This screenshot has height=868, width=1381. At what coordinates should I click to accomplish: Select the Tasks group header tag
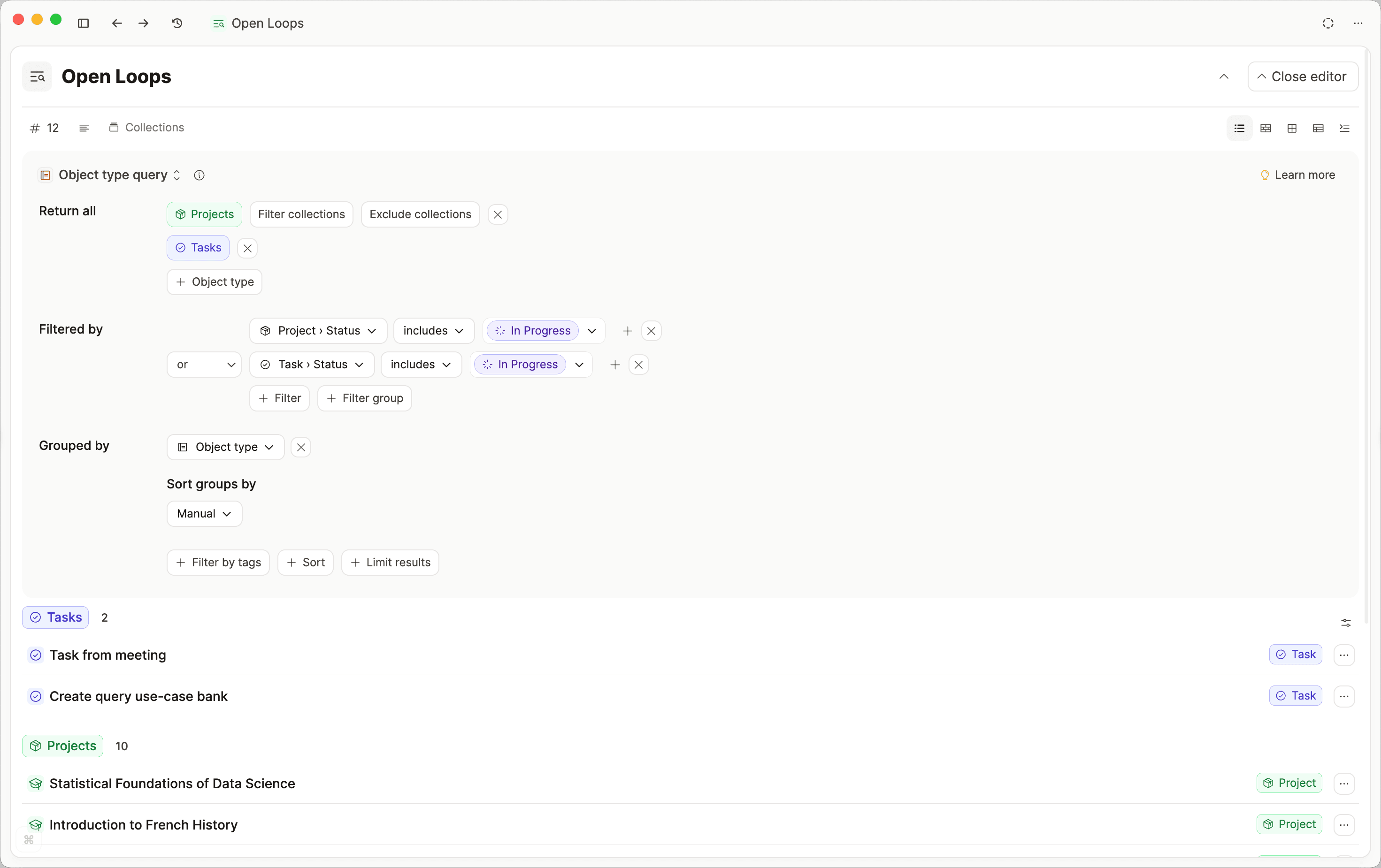(56, 617)
